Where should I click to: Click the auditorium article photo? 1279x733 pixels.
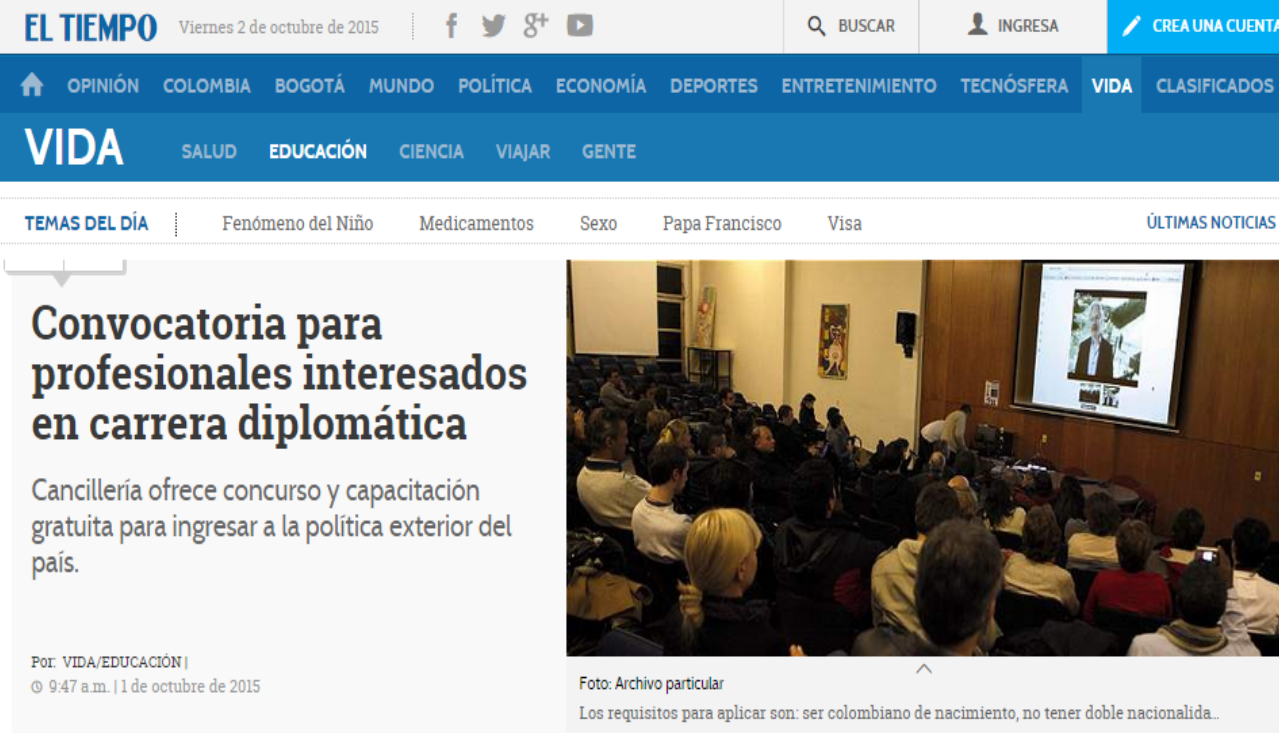click(x=922, y=458)
